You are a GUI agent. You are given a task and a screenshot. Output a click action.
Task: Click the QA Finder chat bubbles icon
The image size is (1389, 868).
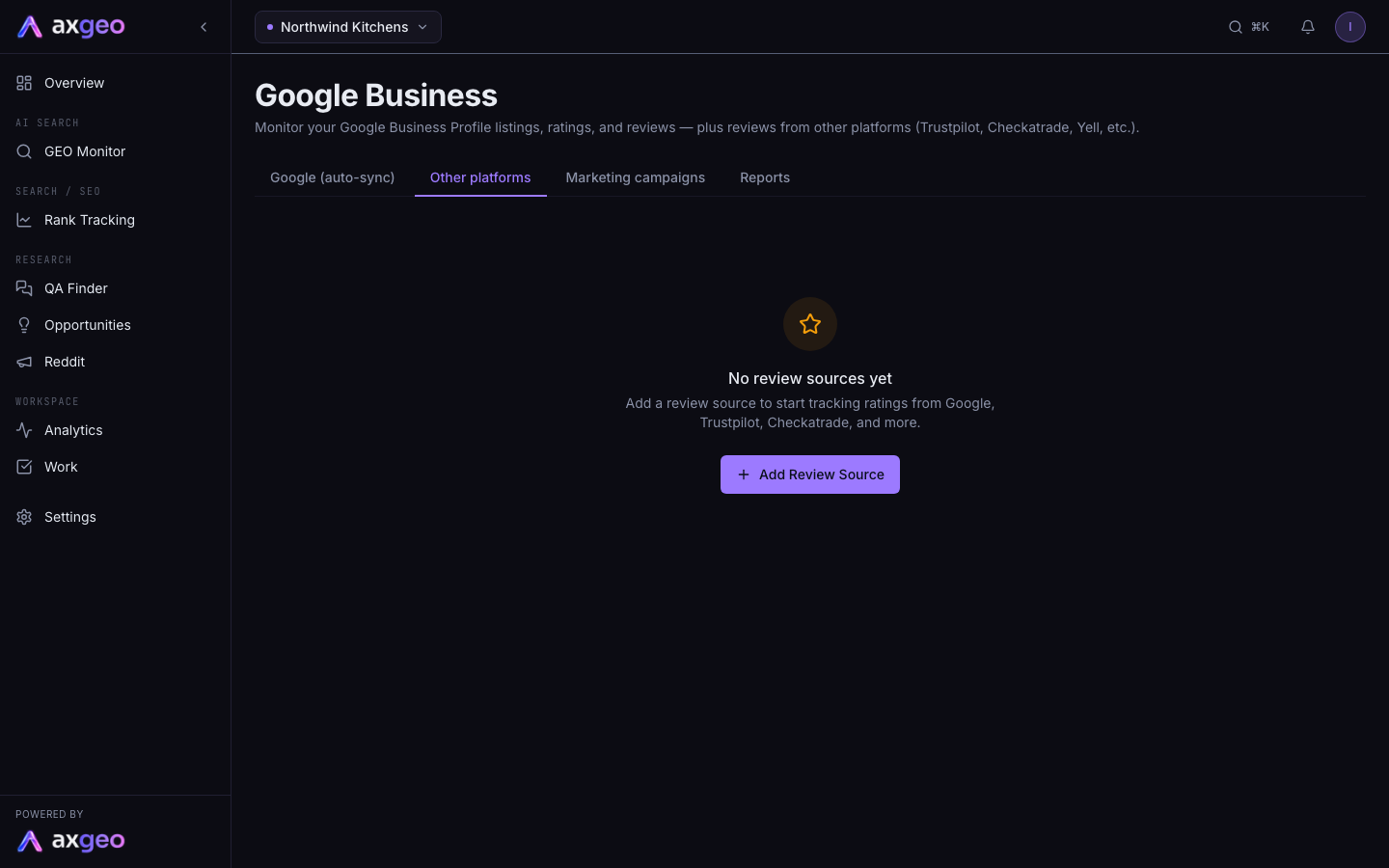pos(24,288)
